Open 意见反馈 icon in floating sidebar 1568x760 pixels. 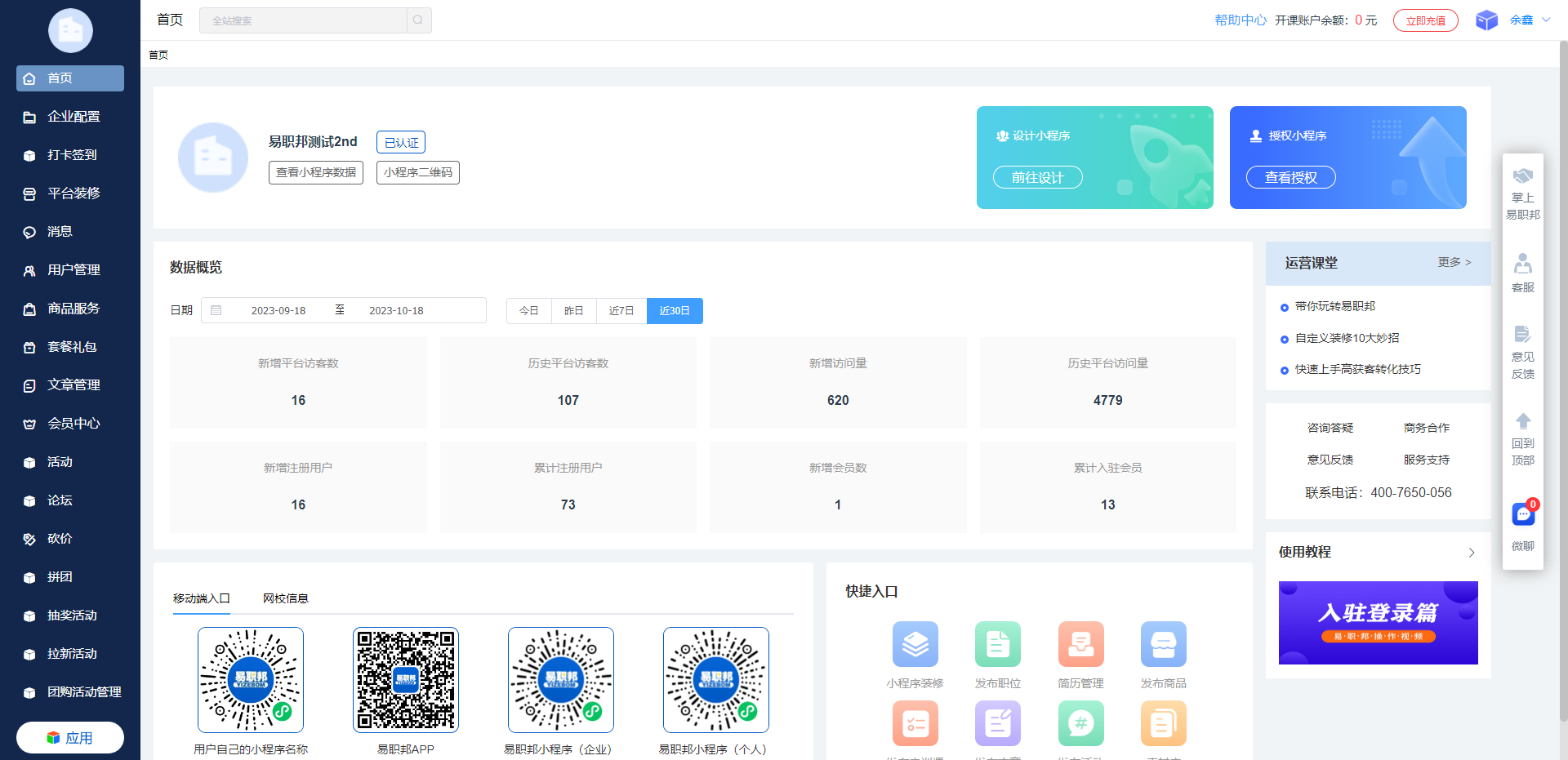tap(1523, 335)
